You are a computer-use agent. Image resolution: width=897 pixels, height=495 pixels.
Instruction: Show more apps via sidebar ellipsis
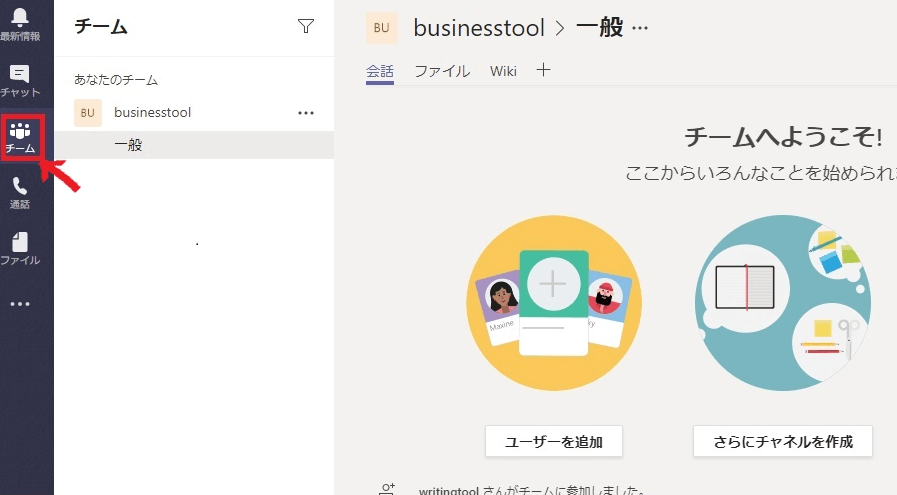point(20,304)
